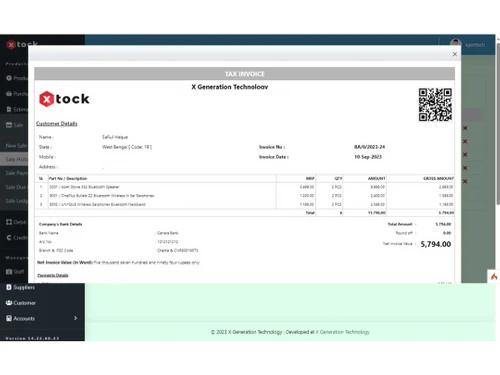The image size is (500, 375).
Task: Click the Canara Bank name value
Action: (168, 233)
